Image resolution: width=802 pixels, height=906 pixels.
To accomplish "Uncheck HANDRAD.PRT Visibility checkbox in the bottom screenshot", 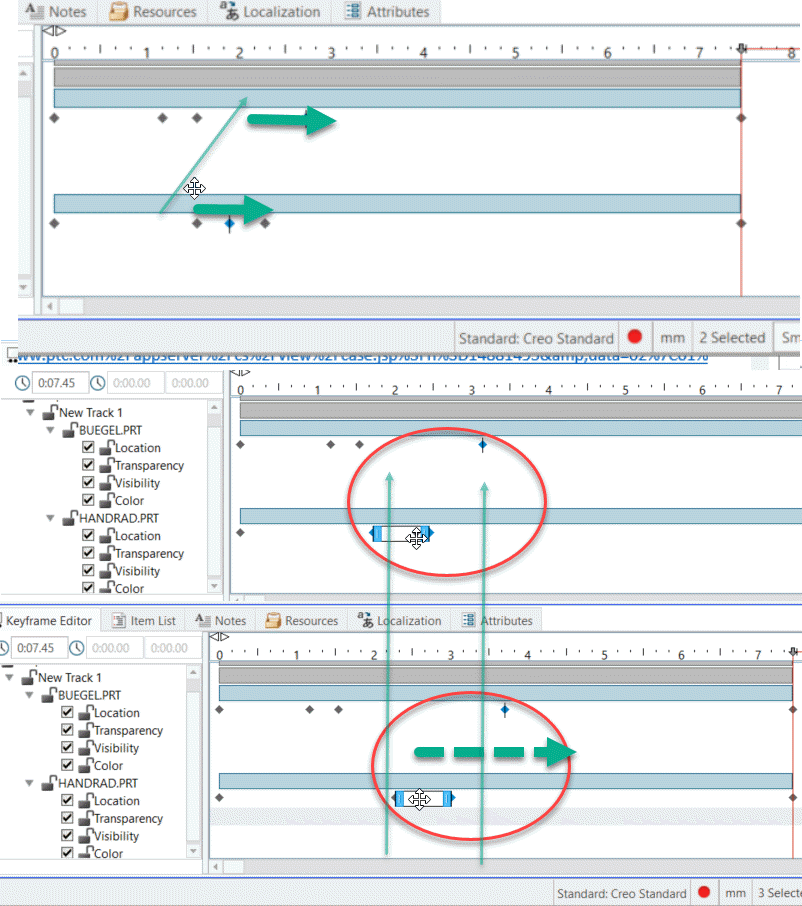I will click(67, 836).
